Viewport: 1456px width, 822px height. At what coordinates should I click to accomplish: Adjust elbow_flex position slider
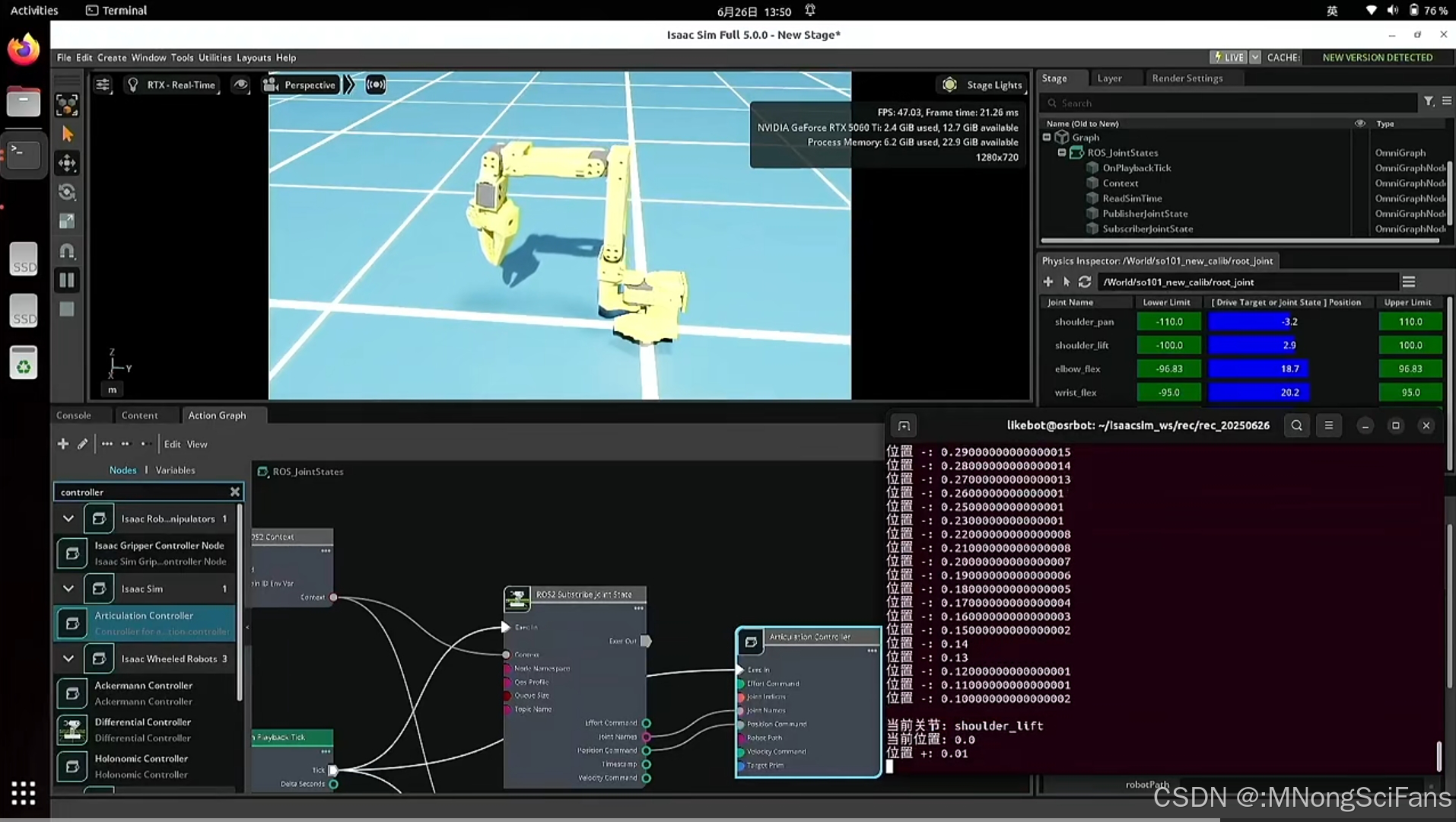(1289, 369)
